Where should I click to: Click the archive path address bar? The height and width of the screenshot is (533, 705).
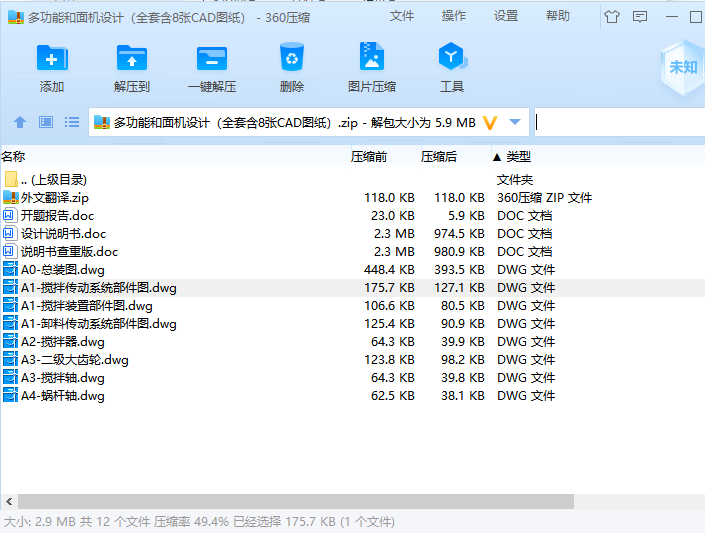tap(309, 122)
